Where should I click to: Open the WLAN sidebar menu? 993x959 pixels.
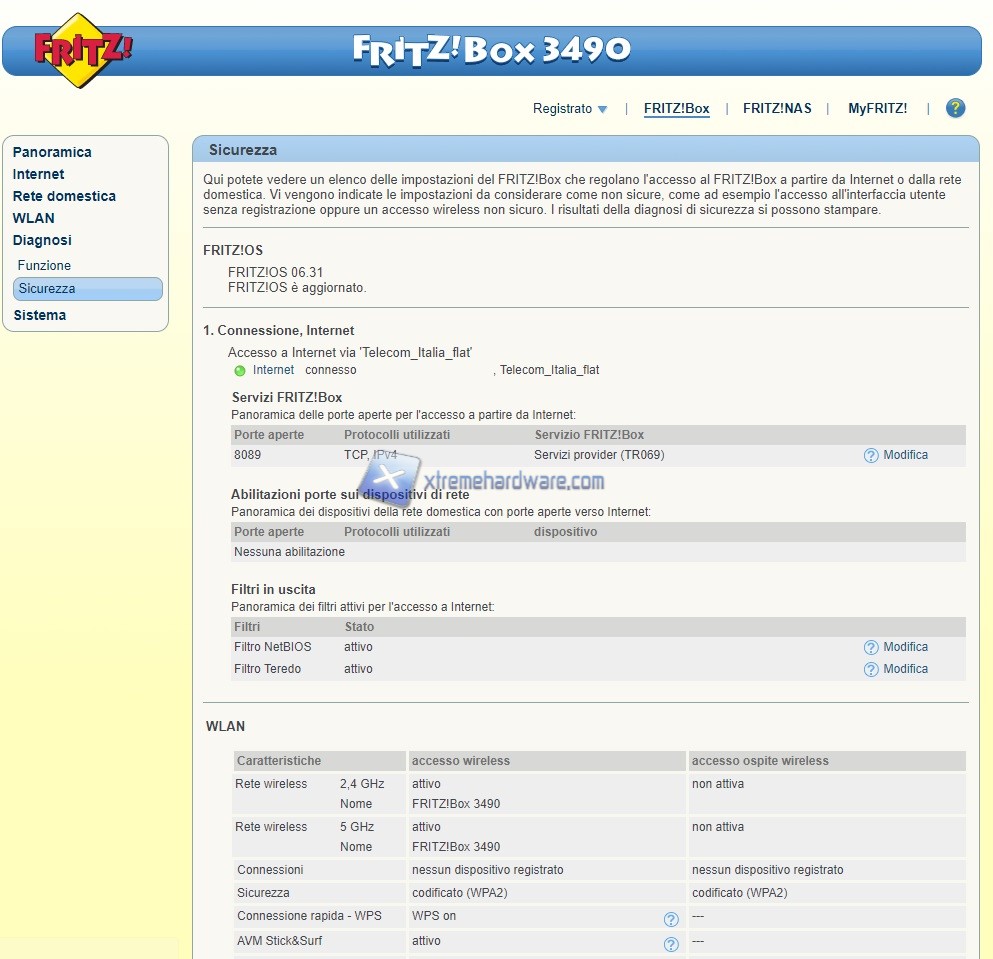(33, 218)
